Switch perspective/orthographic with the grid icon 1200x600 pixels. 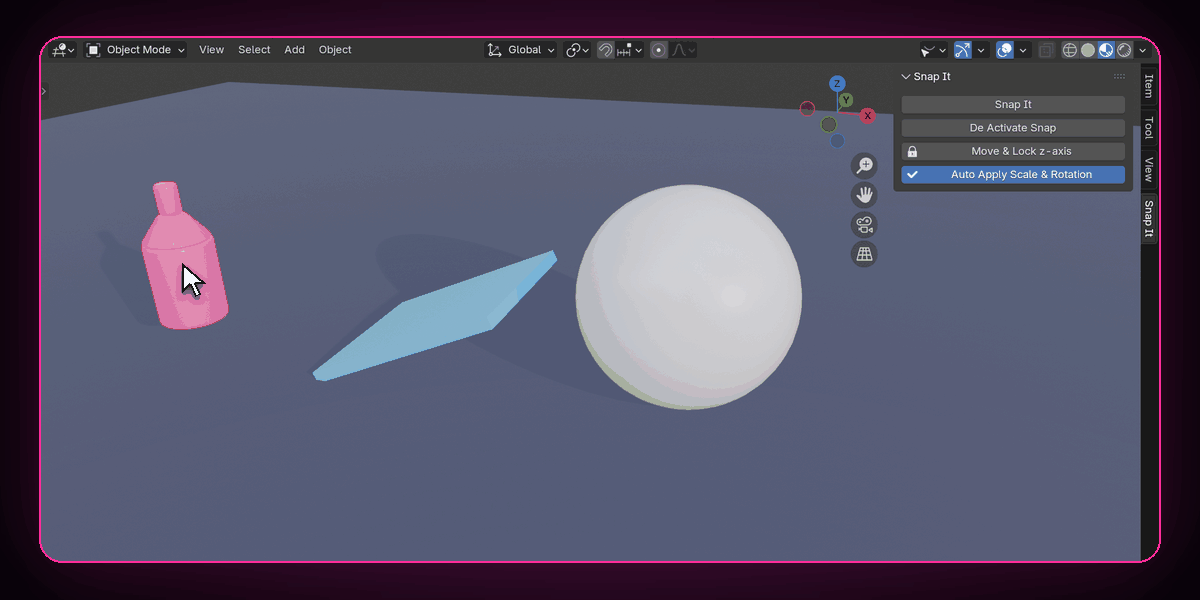point(864,254)
